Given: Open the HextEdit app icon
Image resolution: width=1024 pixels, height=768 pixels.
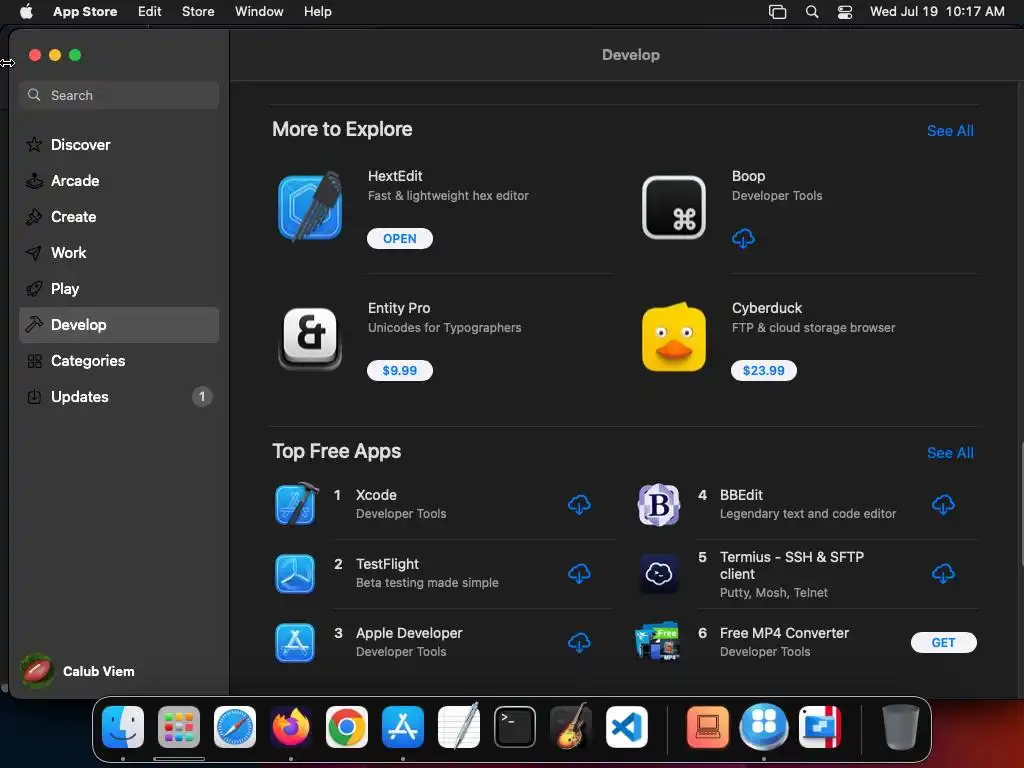Looking at the screenshot, I should 310,207.
